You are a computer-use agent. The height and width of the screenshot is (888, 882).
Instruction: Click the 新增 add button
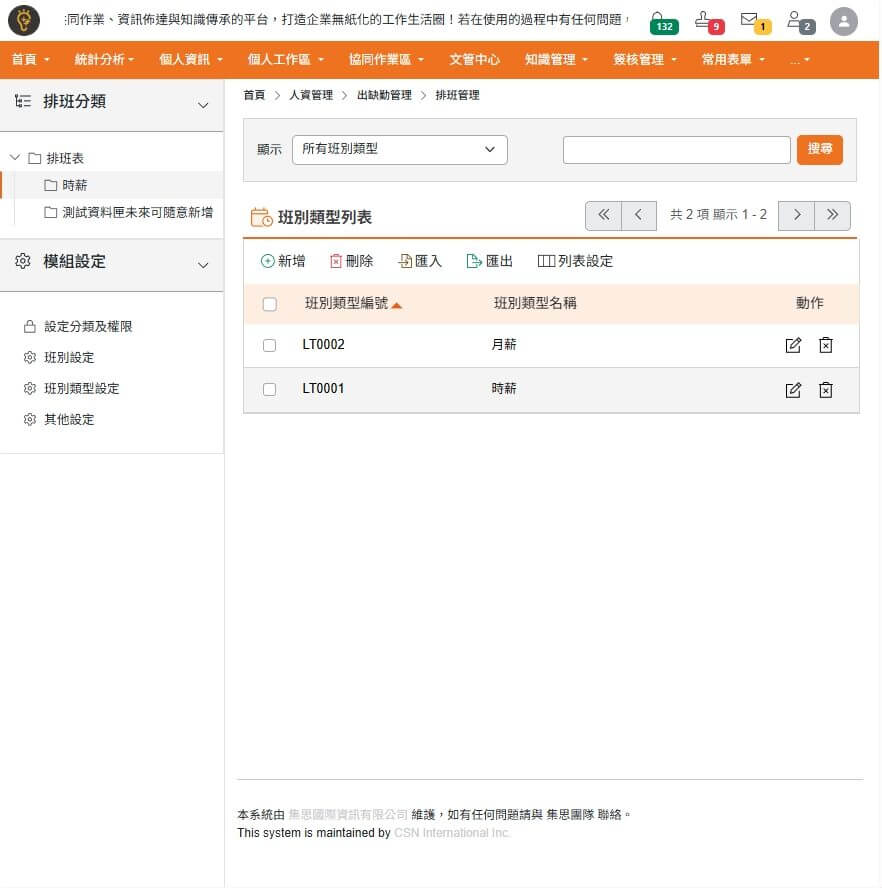tap(283, 261)
